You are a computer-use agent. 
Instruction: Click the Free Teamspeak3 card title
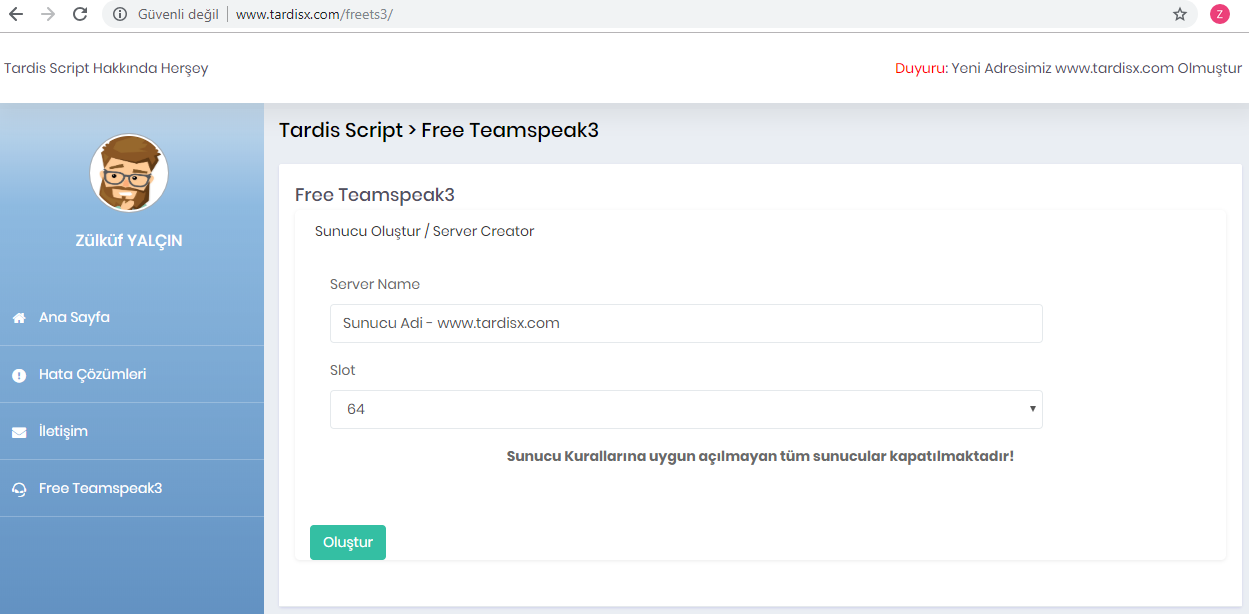375,195
